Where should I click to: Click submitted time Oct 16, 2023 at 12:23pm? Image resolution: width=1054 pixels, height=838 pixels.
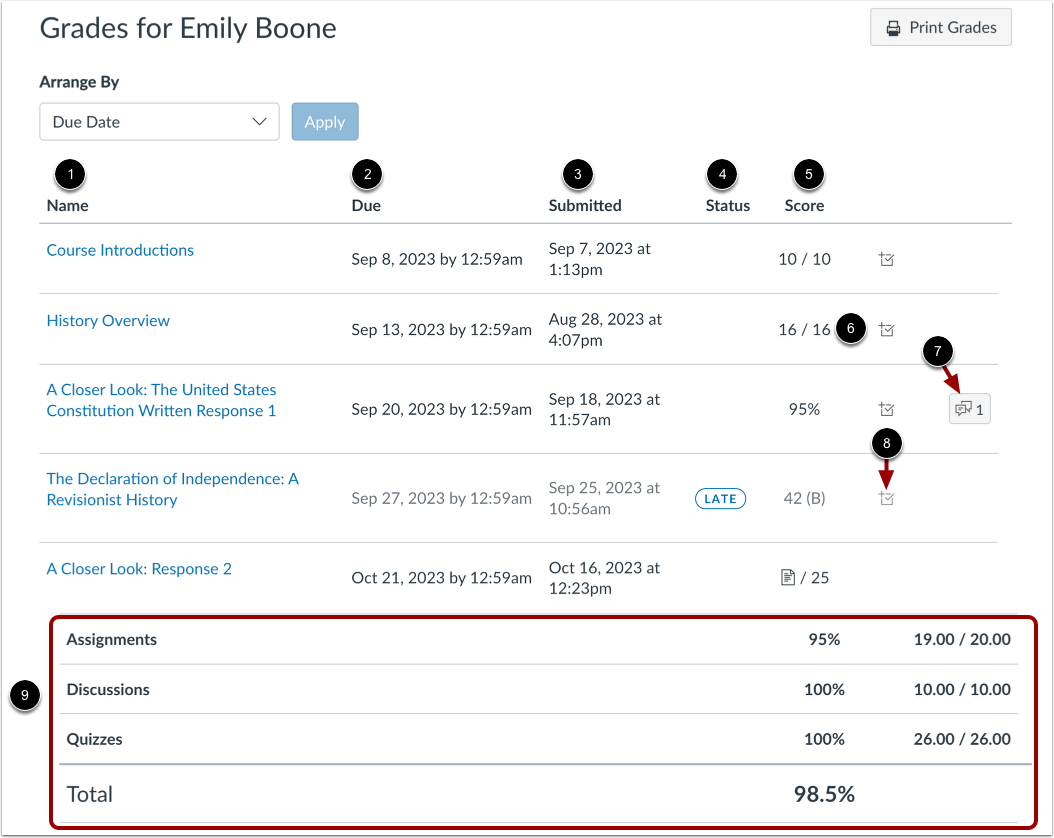pyautogui.click(x=604, y=577)
